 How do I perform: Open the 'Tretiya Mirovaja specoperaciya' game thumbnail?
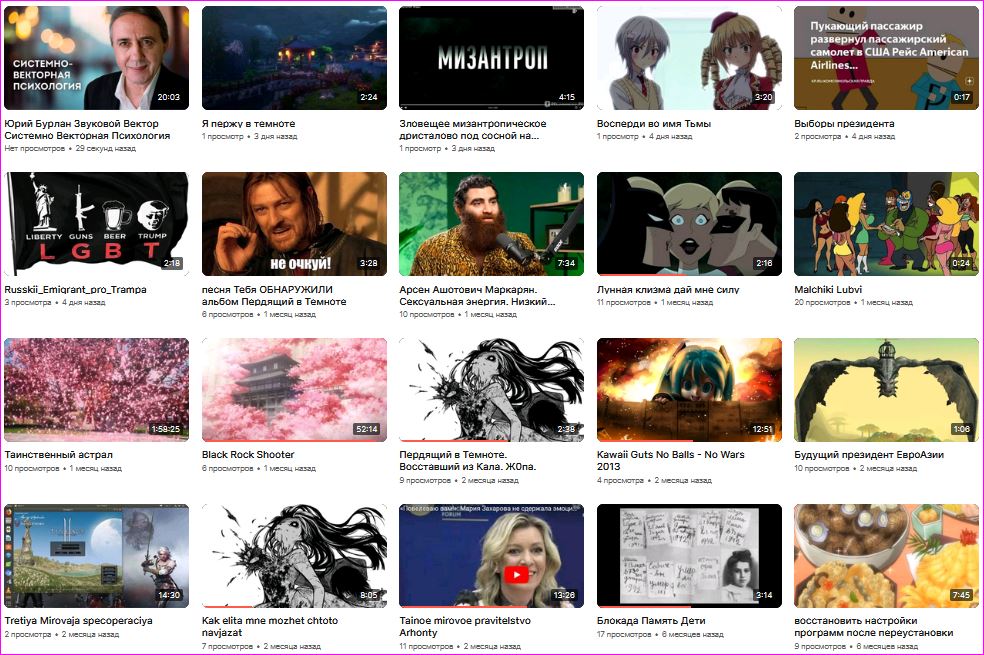click(97, 556)
